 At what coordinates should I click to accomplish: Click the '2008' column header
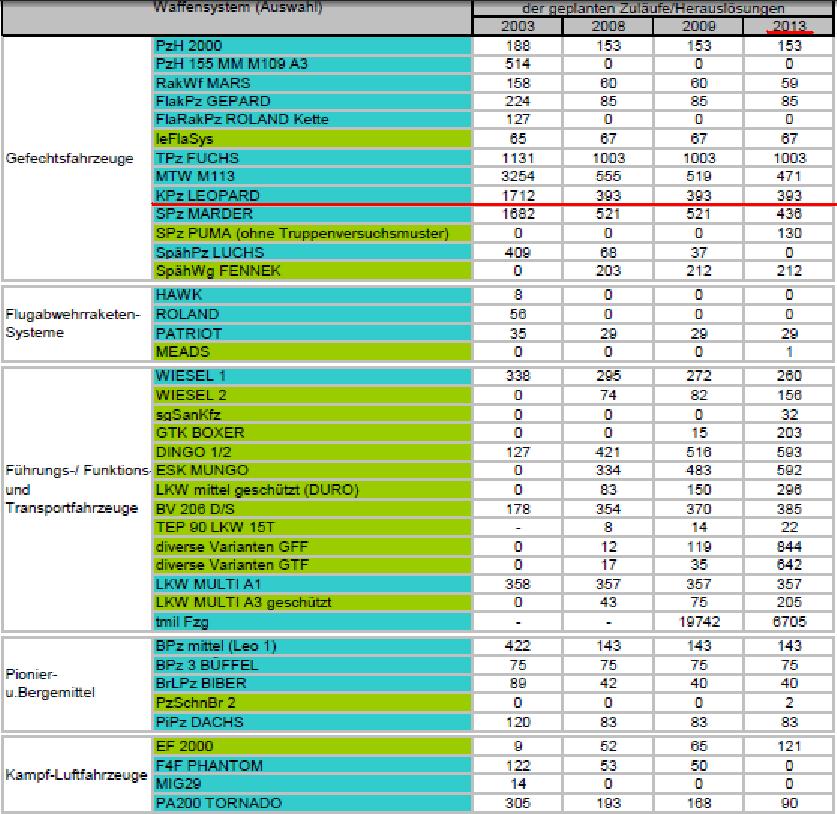pyautogui.click(x=608, y=26)
